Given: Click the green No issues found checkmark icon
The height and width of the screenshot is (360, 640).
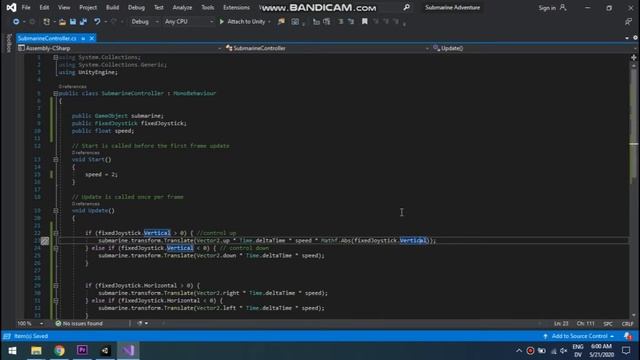Looking at the screenshot, I should click(58, 323).
